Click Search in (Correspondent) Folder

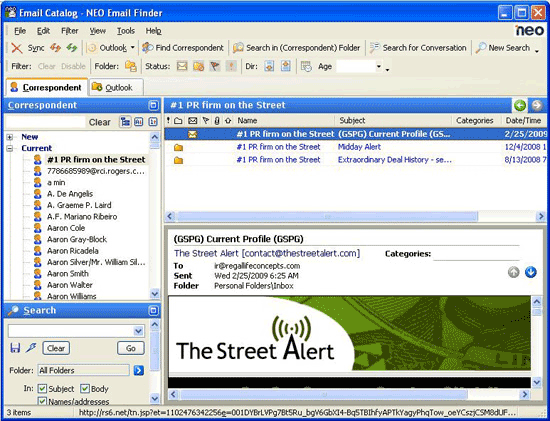click(296, 48)
